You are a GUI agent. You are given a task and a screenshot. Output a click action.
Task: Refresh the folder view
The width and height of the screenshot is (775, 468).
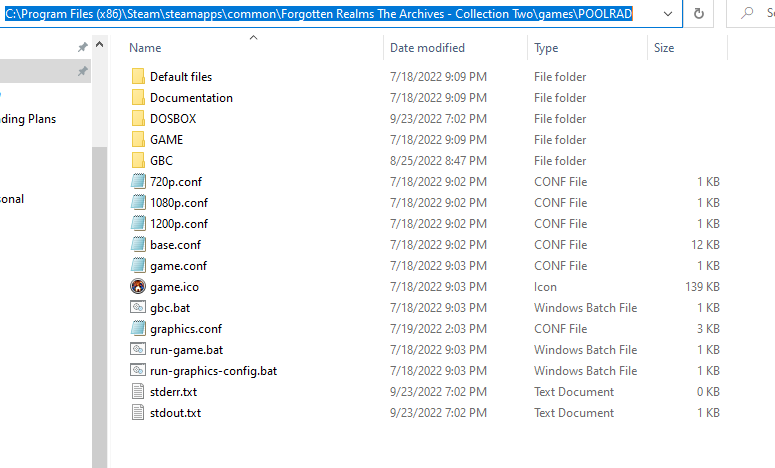(698, 13)
